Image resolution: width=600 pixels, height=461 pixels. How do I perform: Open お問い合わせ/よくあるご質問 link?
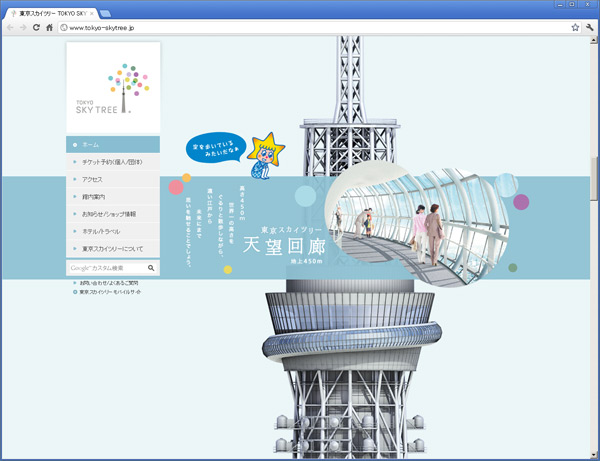(x=109, y=283)
